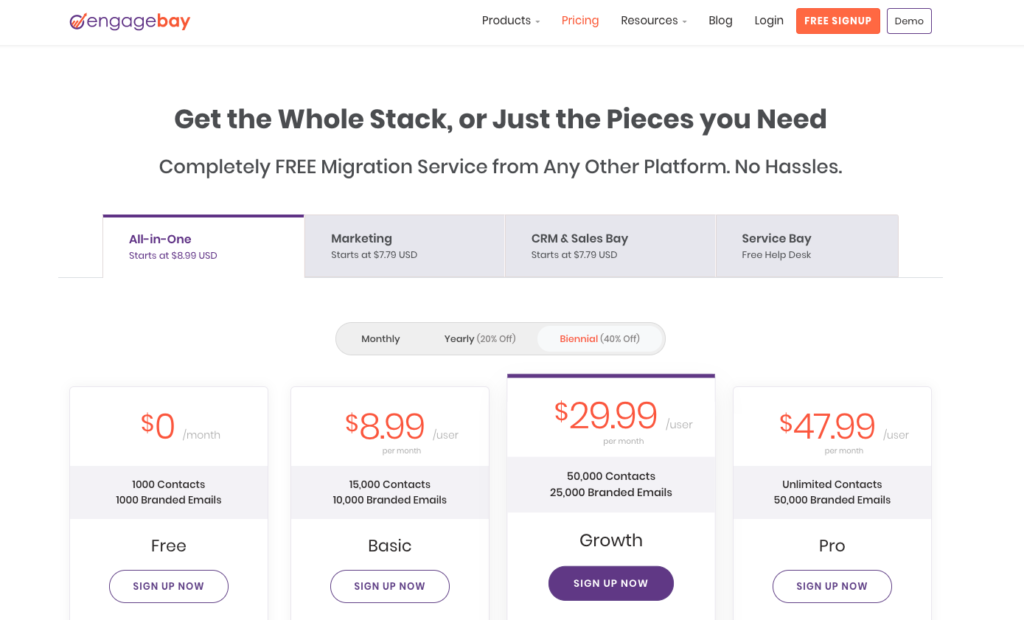Open the Login page
Viewport: 1024px width, 620px height.
click(x=769, y=21)
